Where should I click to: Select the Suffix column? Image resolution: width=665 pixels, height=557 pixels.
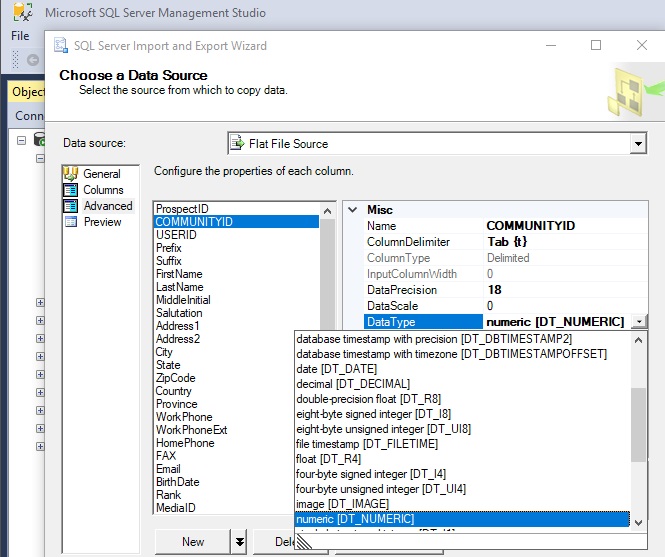coord(168,261)
